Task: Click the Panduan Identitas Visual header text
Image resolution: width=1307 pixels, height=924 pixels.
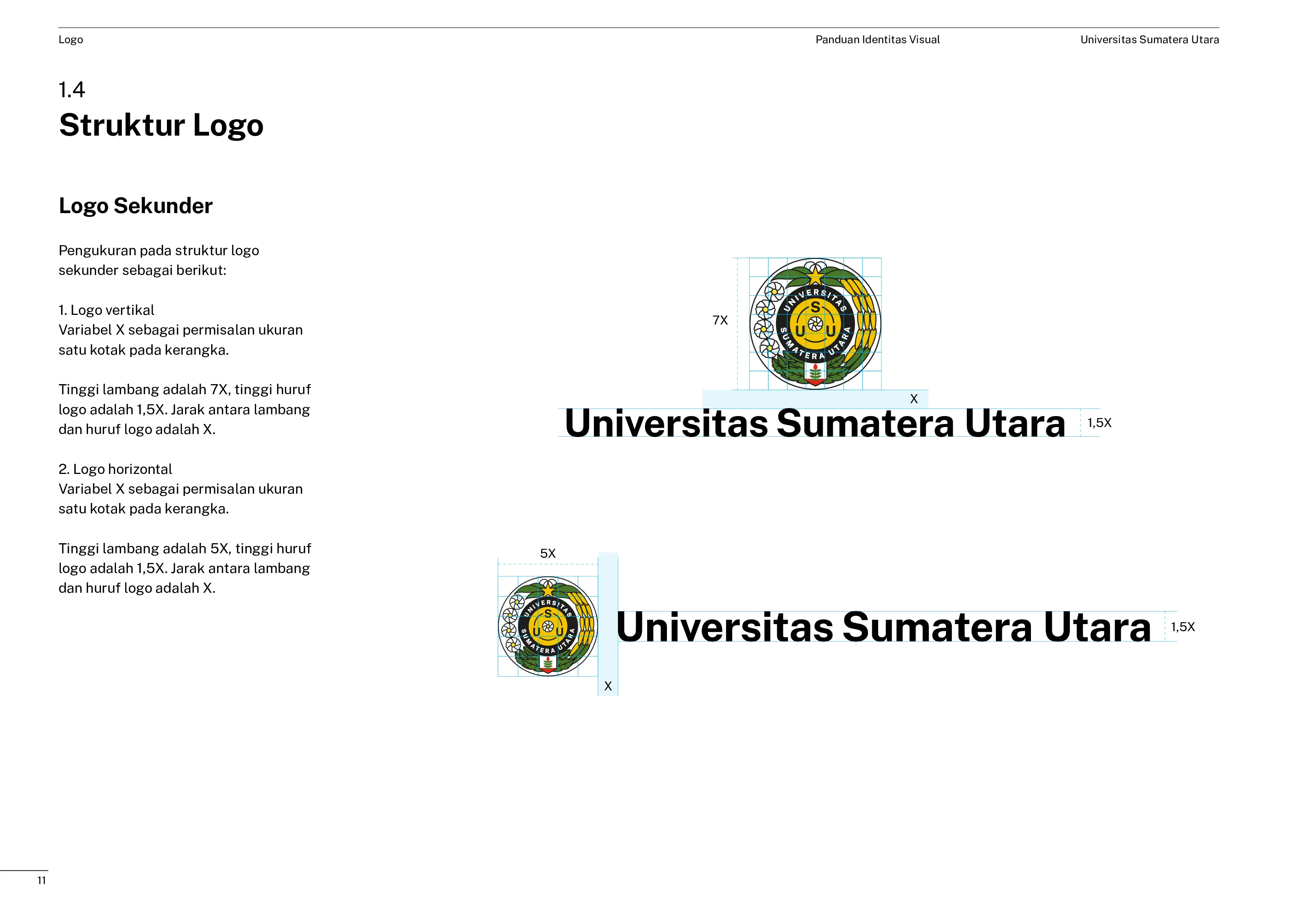Action: tap(877, 40)
